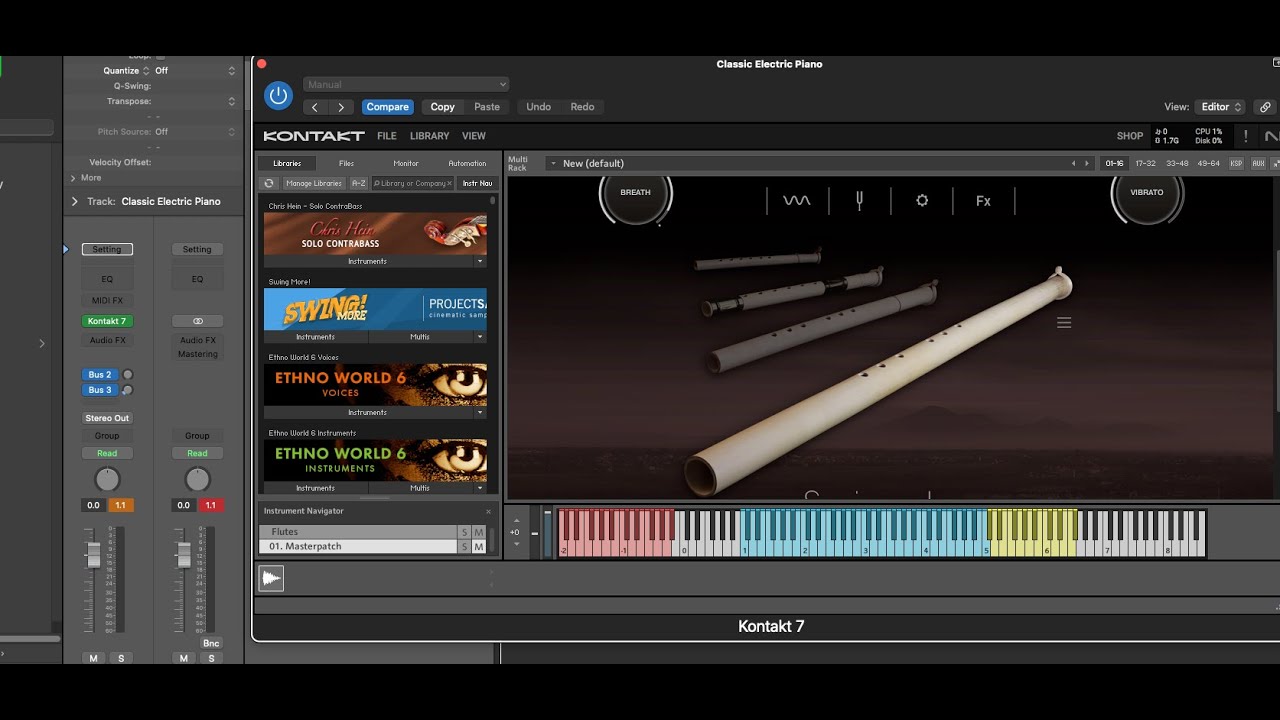Image resolution: width=1280 pixels, height=720 pixels.
Task: Click next multi rack arrow
Action: click(1087, 163)
